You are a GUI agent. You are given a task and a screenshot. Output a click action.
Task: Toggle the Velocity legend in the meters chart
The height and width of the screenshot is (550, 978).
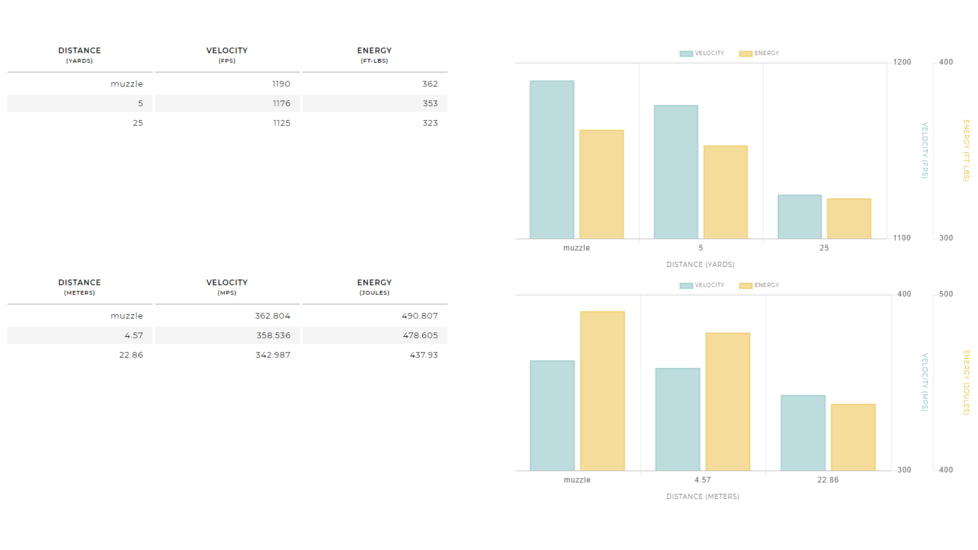click(702, 285)
